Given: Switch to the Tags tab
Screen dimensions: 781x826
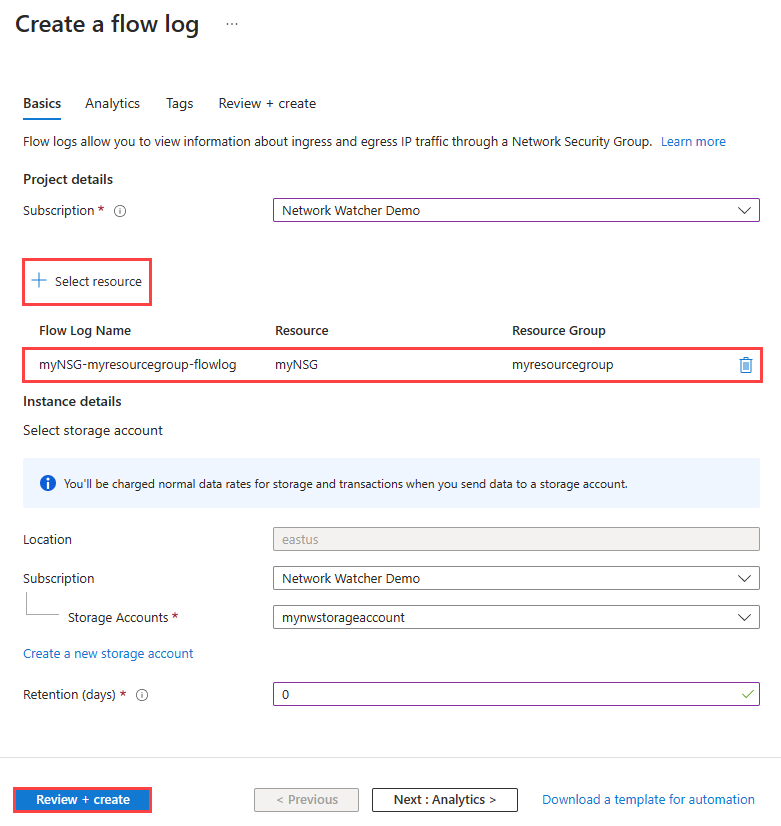Looking at the screenshot, I should (180, 104).
